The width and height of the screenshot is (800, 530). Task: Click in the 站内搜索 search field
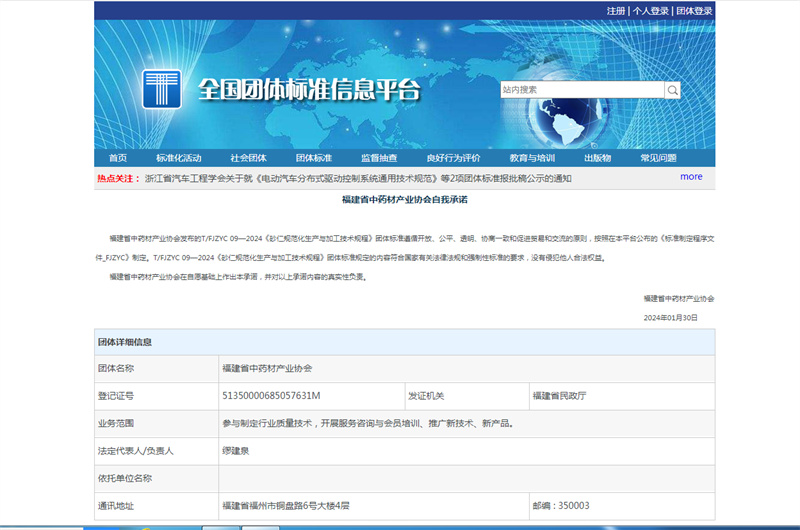(582, 90)
